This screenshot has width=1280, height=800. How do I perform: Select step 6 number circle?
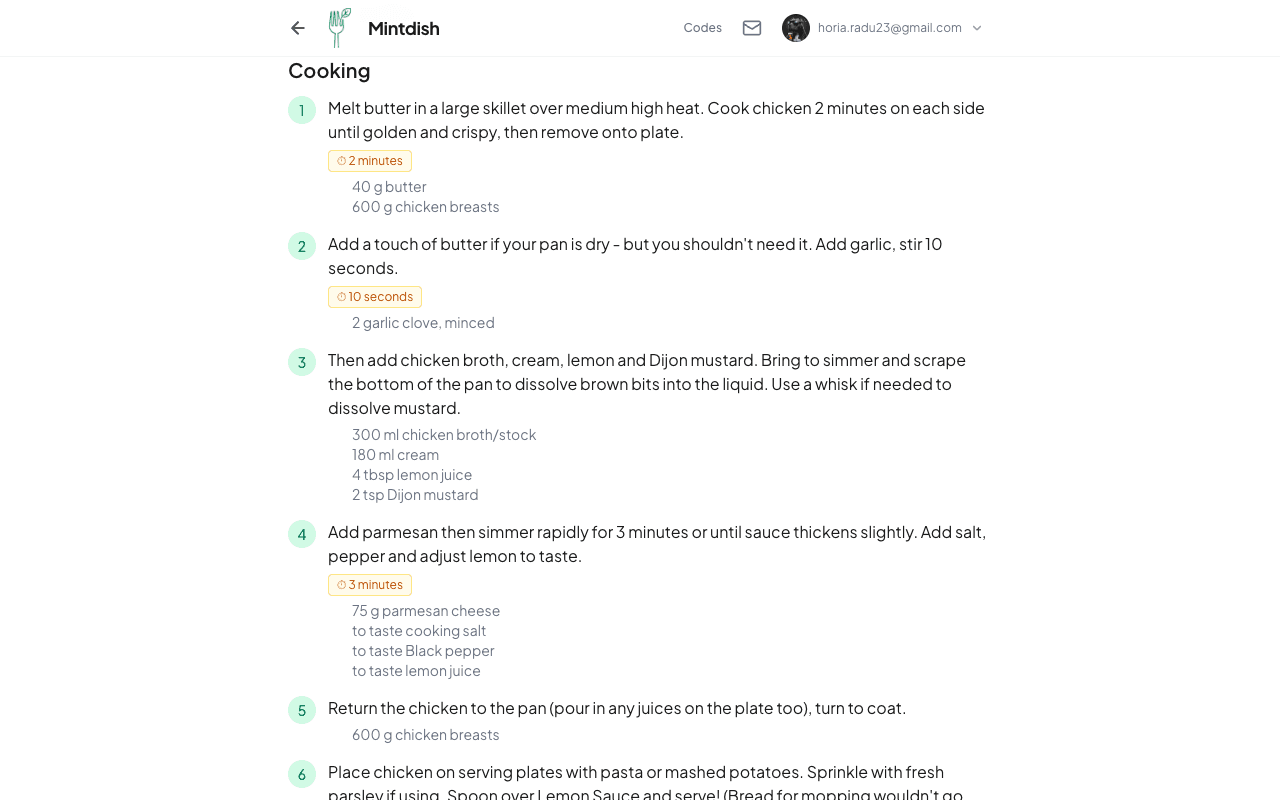[302, 774]
